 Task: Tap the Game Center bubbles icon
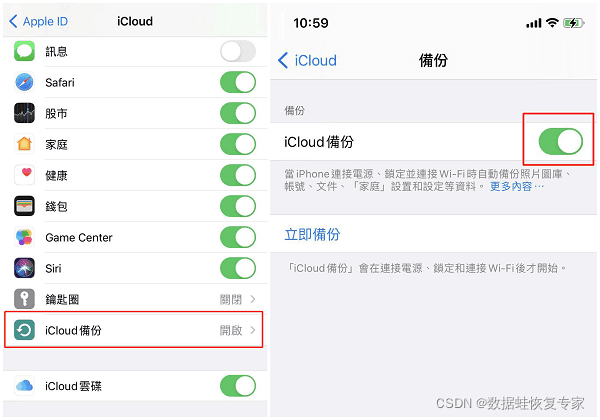[24, 237]
